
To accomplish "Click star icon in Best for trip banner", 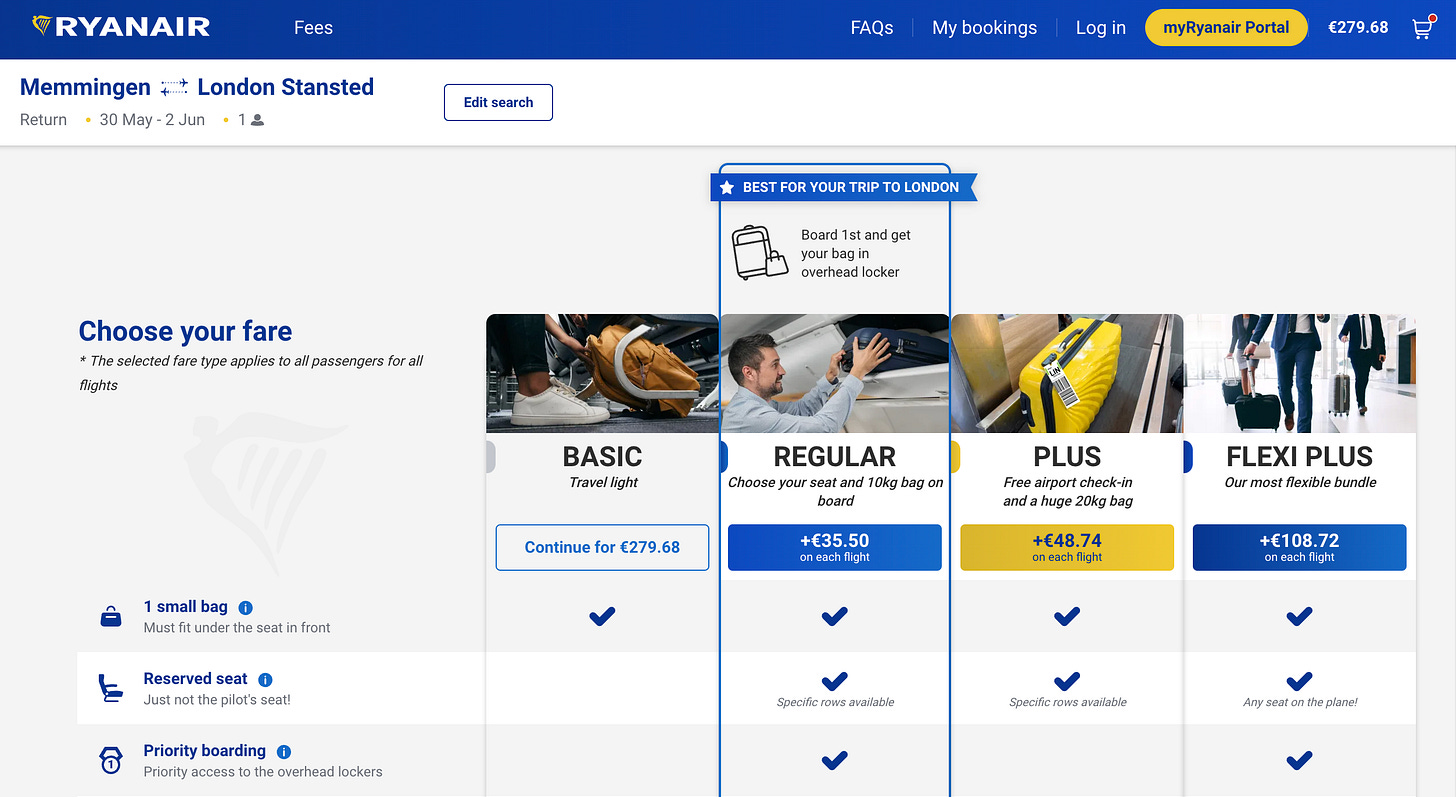I will tap(727, 187).
